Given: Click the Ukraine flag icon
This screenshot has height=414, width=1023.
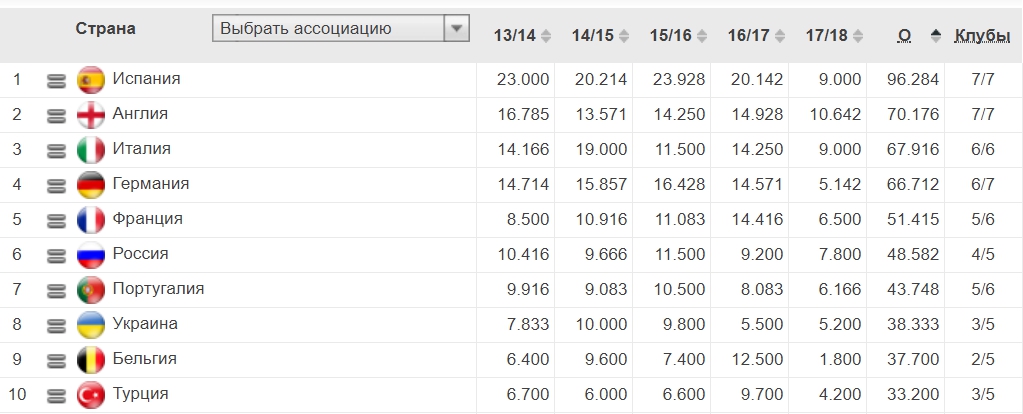Looking at the screenshot, I should coord(91,325).
